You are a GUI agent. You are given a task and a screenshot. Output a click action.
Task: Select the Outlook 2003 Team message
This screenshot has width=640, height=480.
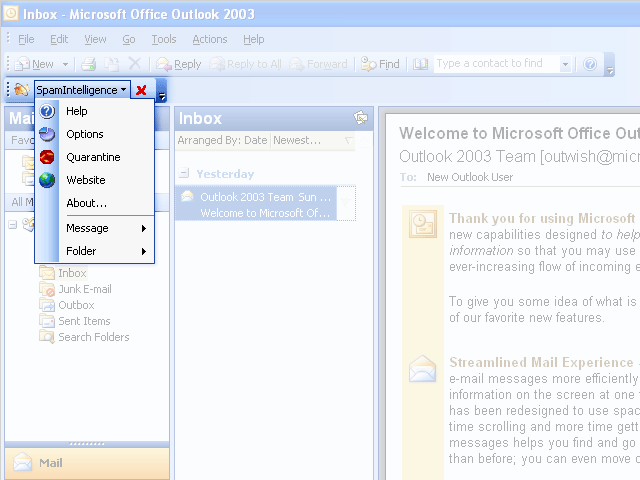point(256,204)
